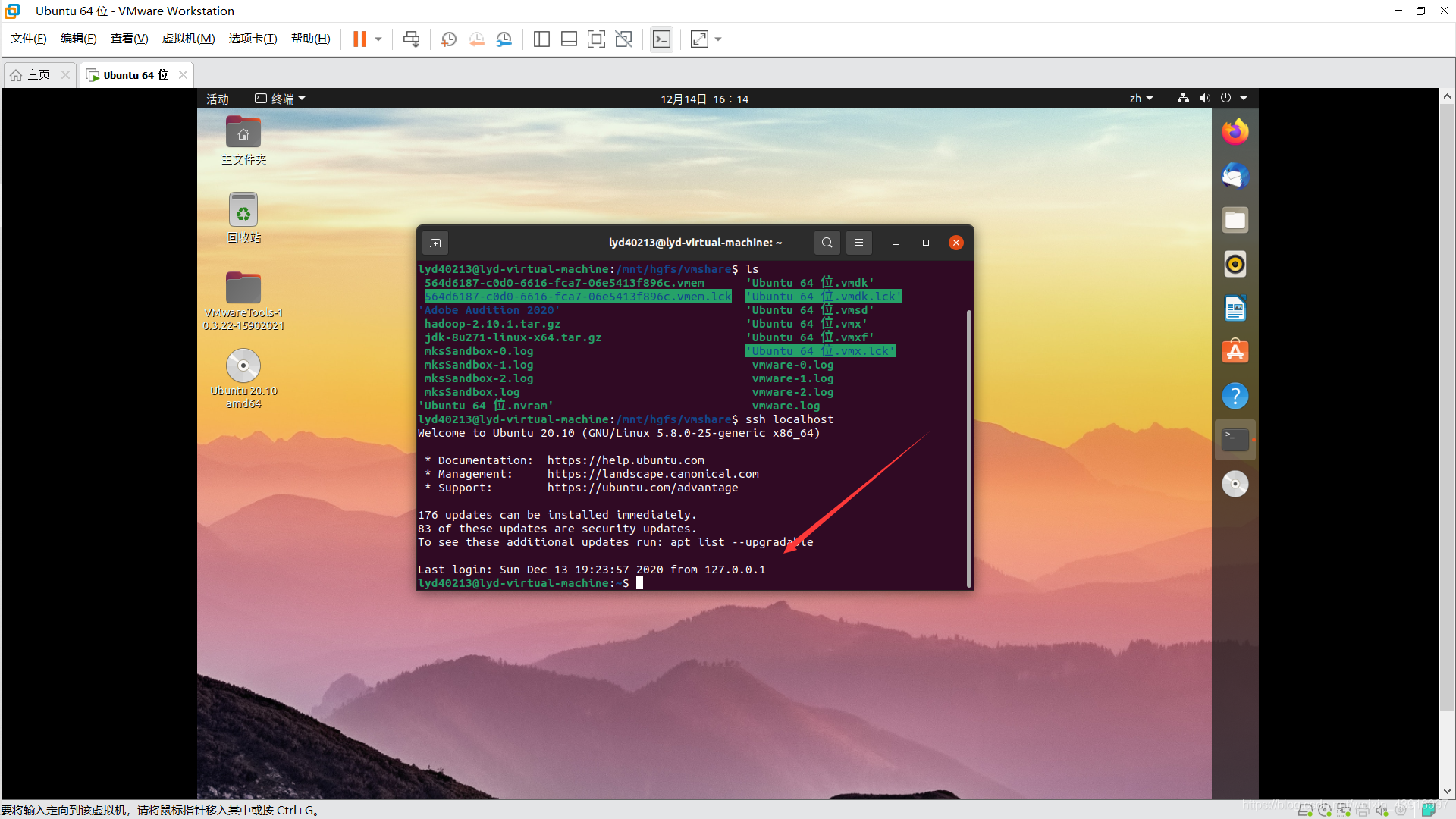1456x819 pixels.
Task: Toggle the VMware library sidebar view icon
Action: pos(541,39)
